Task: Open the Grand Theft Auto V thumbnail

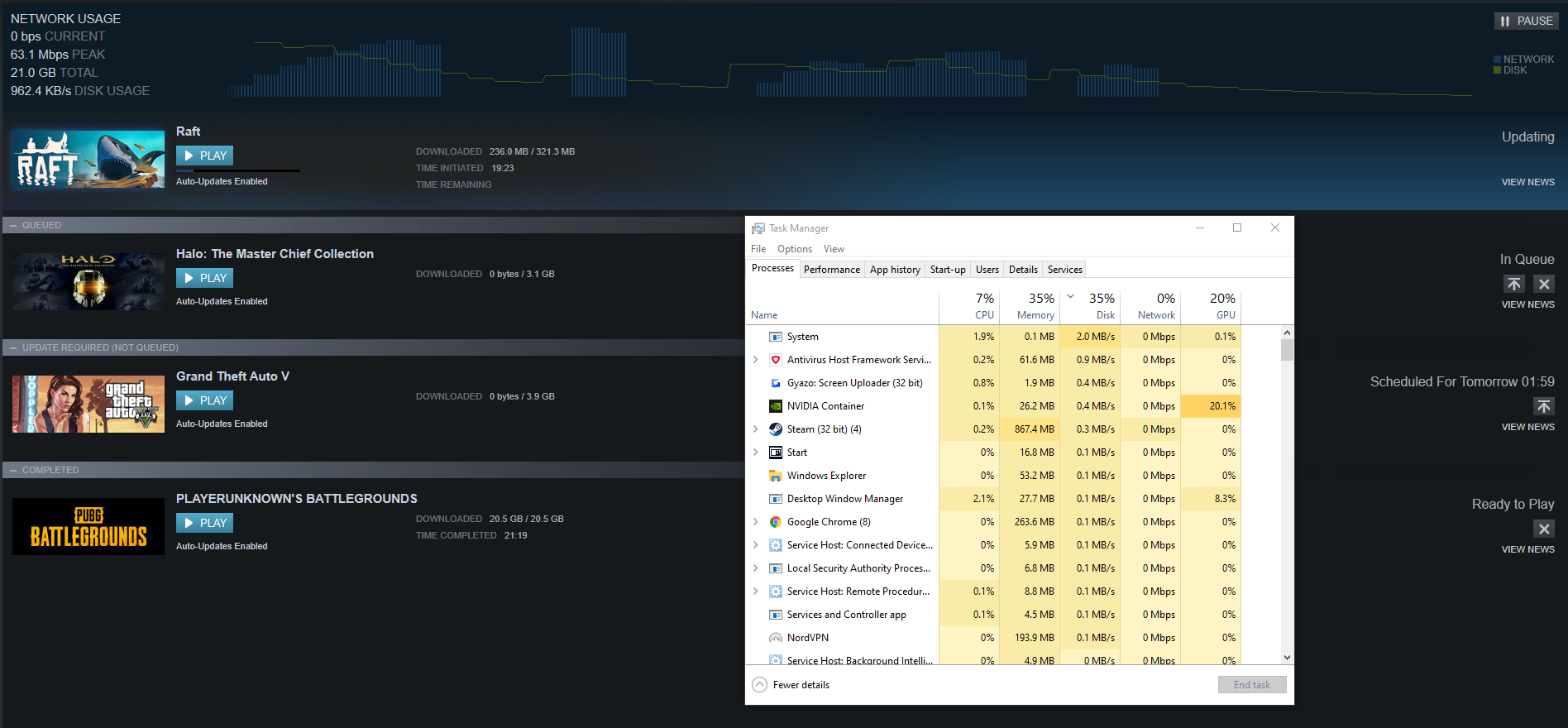Action: 88,404
